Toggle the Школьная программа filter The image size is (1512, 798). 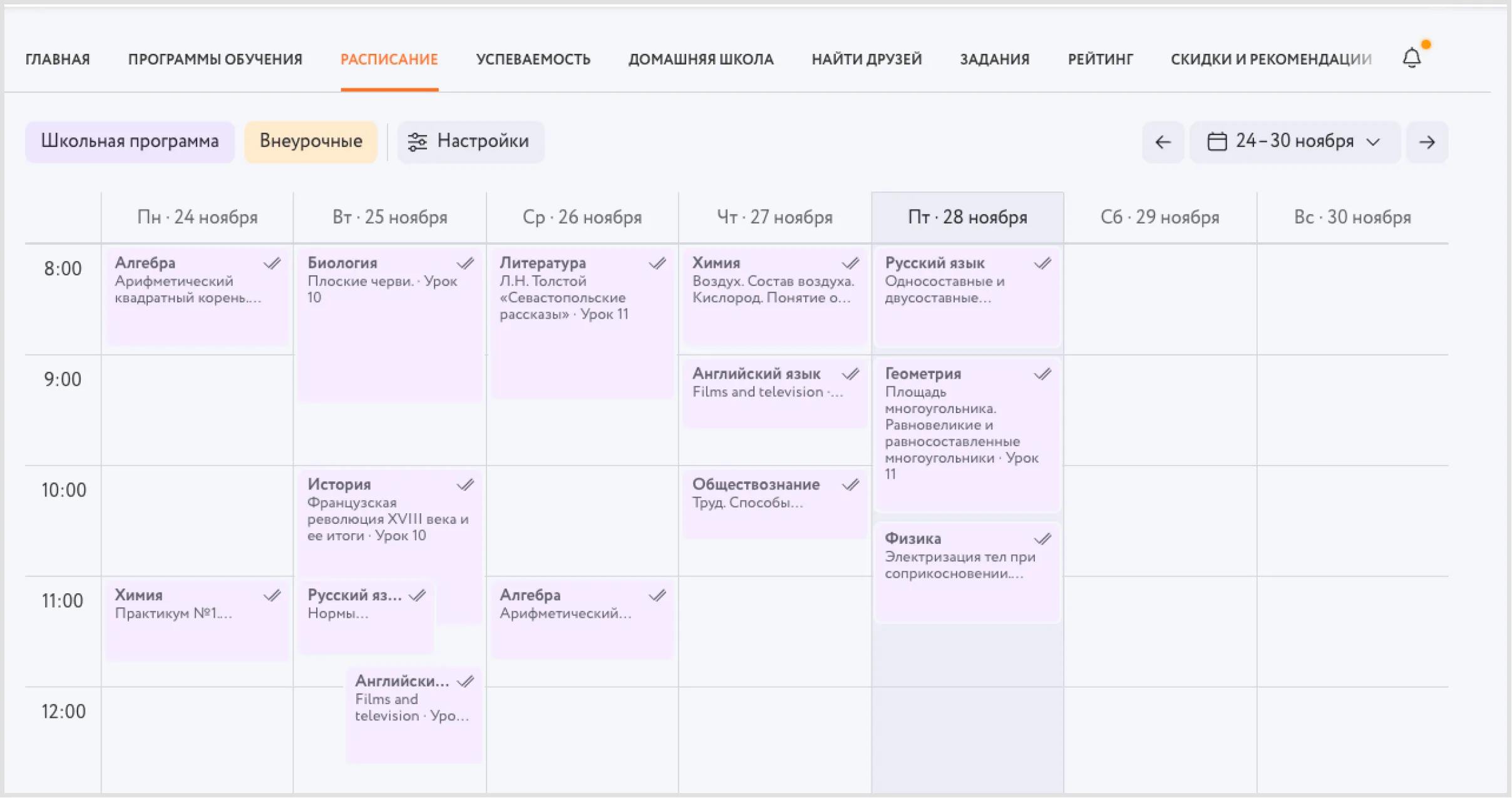point(130,141)
